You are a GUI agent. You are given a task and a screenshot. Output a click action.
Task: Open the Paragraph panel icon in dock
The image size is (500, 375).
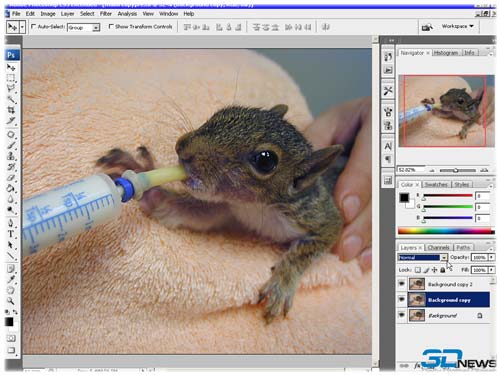click(388, 159)
